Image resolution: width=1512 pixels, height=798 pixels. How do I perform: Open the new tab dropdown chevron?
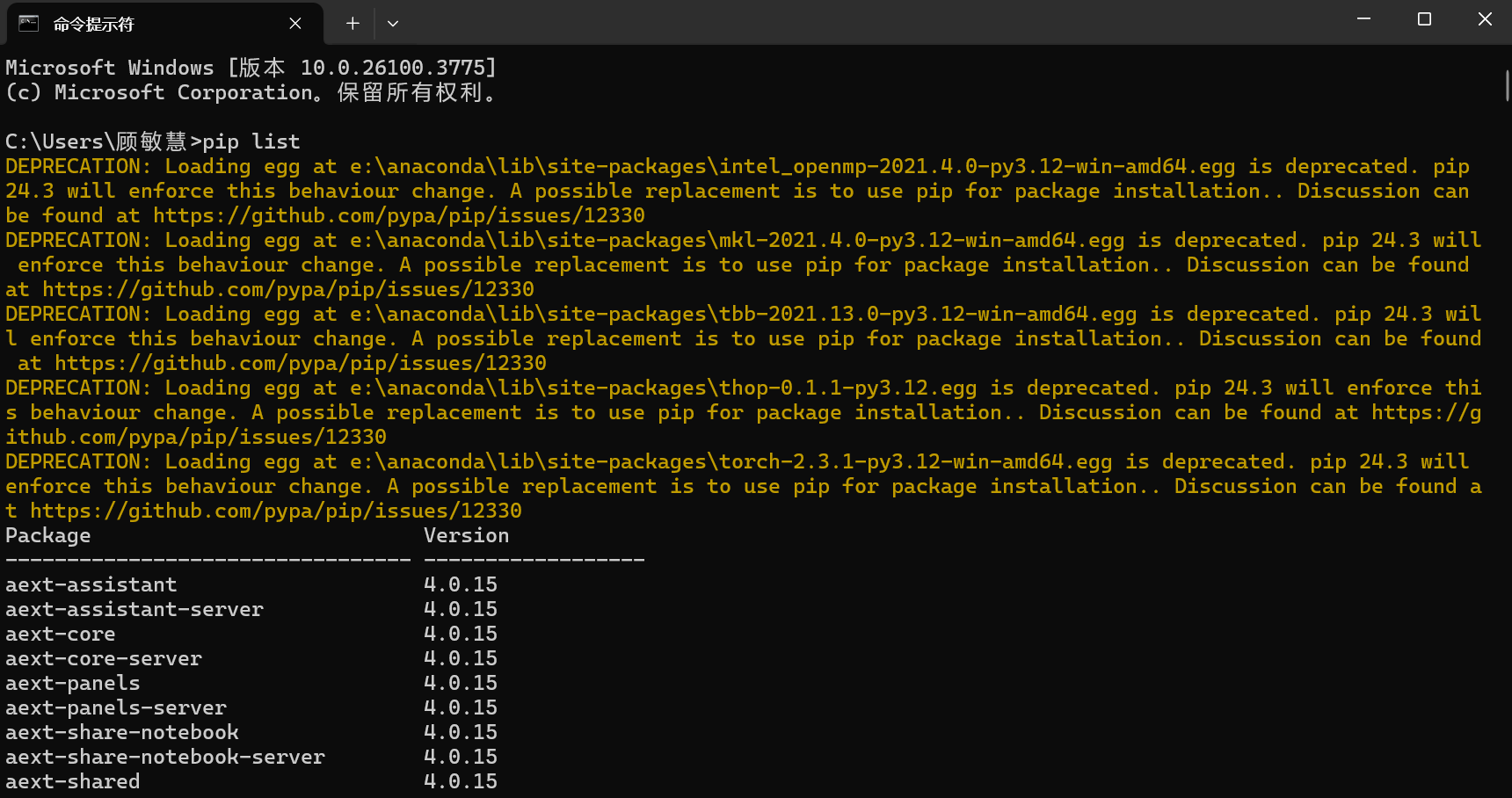[x=393, y=24]
